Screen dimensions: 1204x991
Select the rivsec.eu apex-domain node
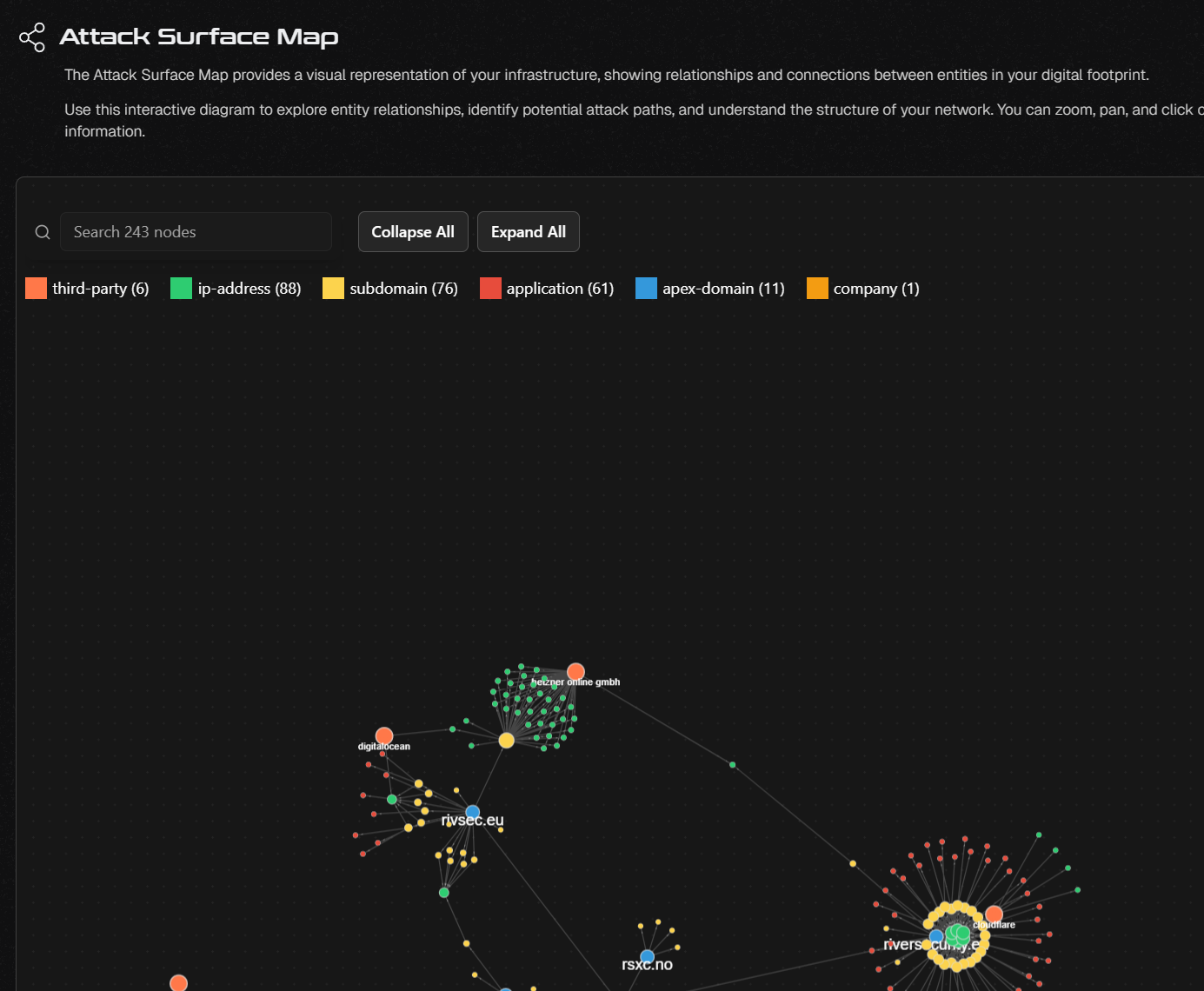pyautogui.click(x=472, y=813)
